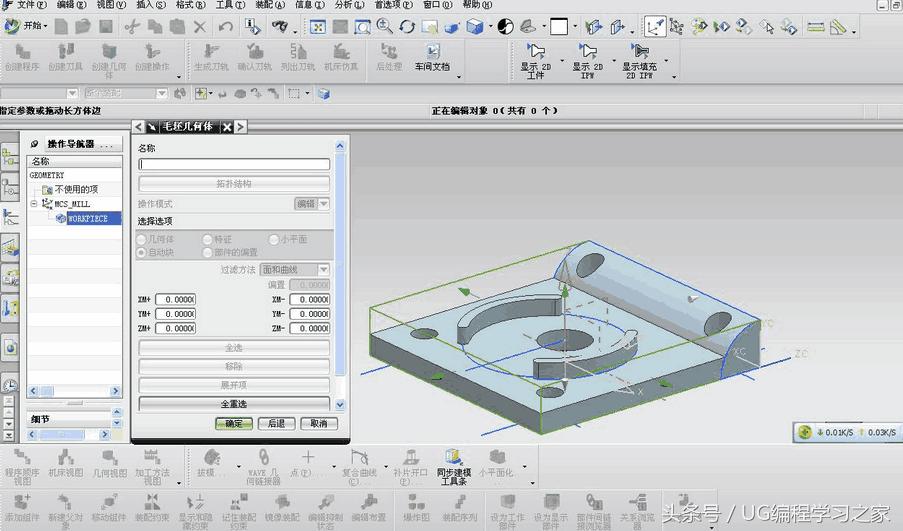Open the 分析 menu in menu bar
903x531 pixels.
pyautogui.click(x=344, y=5)
